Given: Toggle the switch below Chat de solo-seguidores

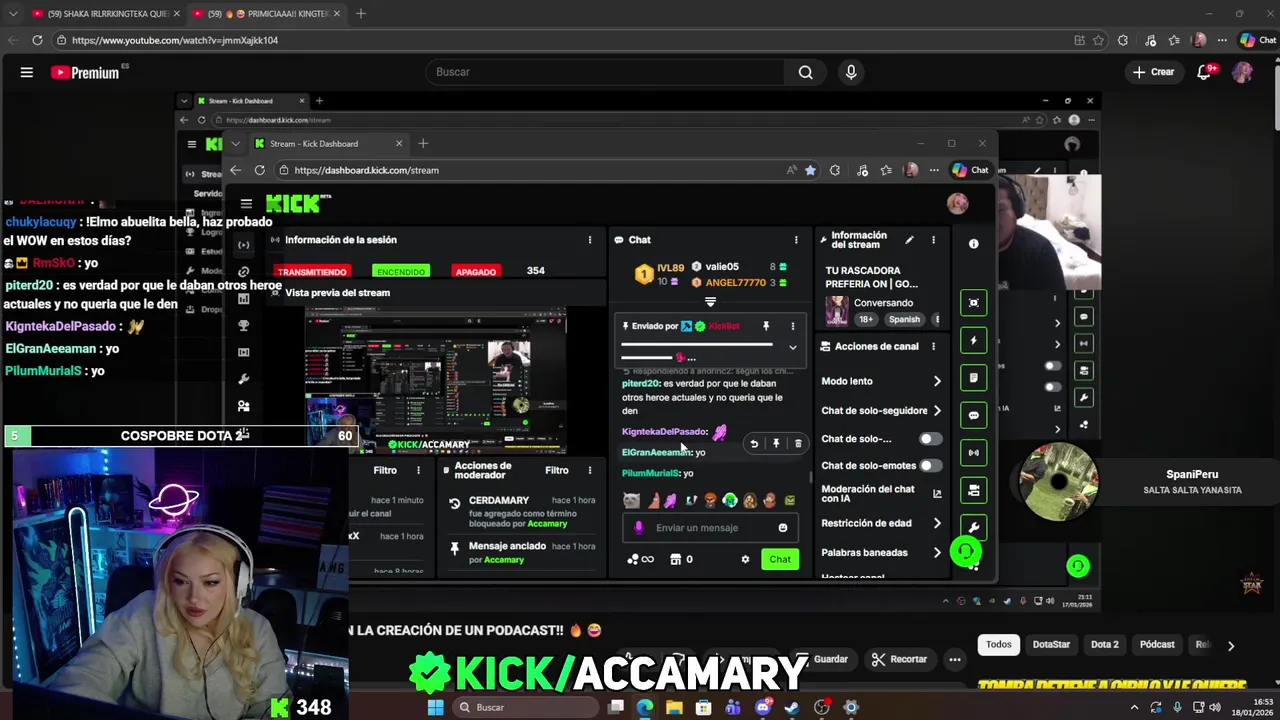Looking at the screenshot, I should (x=930, y=439).
